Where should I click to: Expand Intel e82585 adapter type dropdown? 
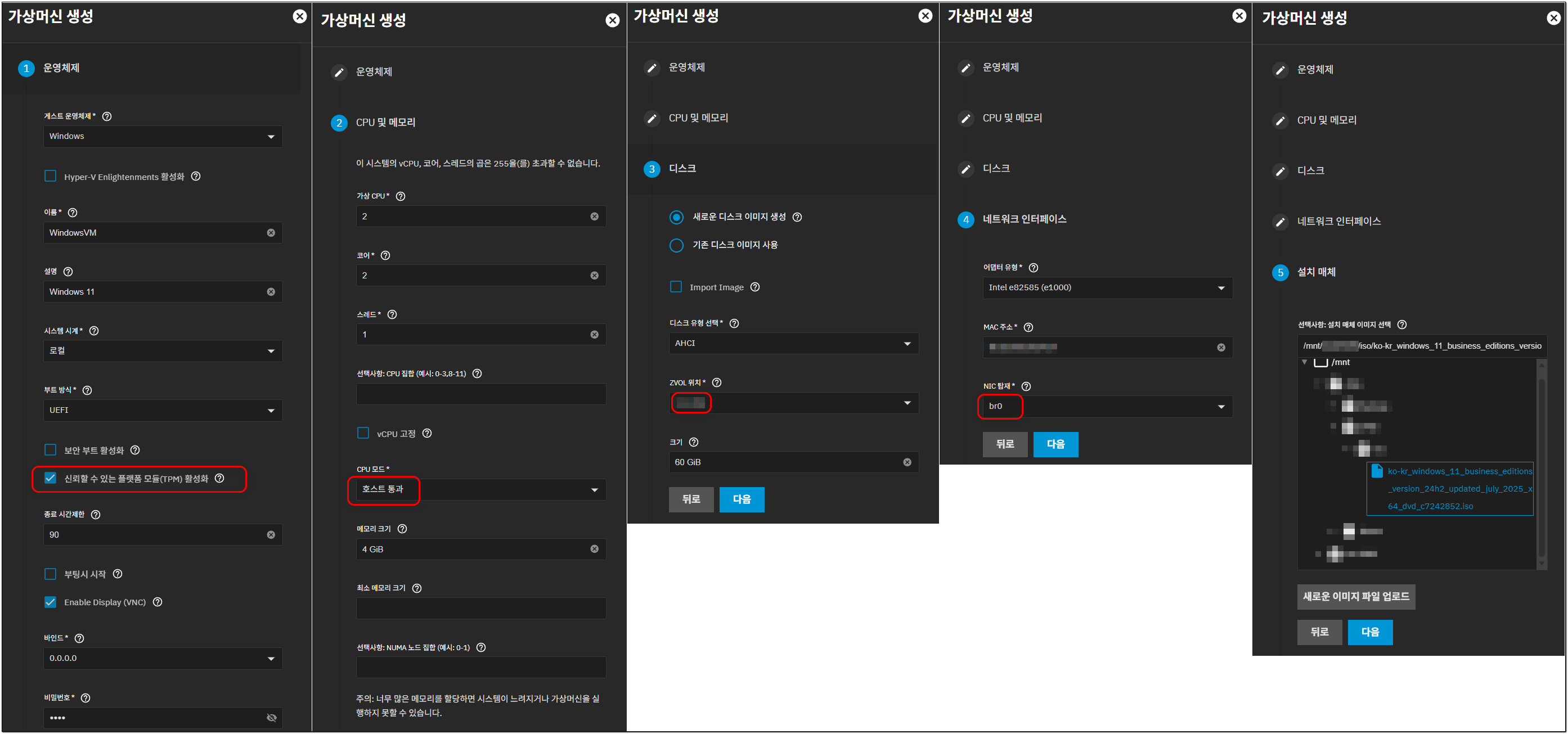(x=1107, y=288)
